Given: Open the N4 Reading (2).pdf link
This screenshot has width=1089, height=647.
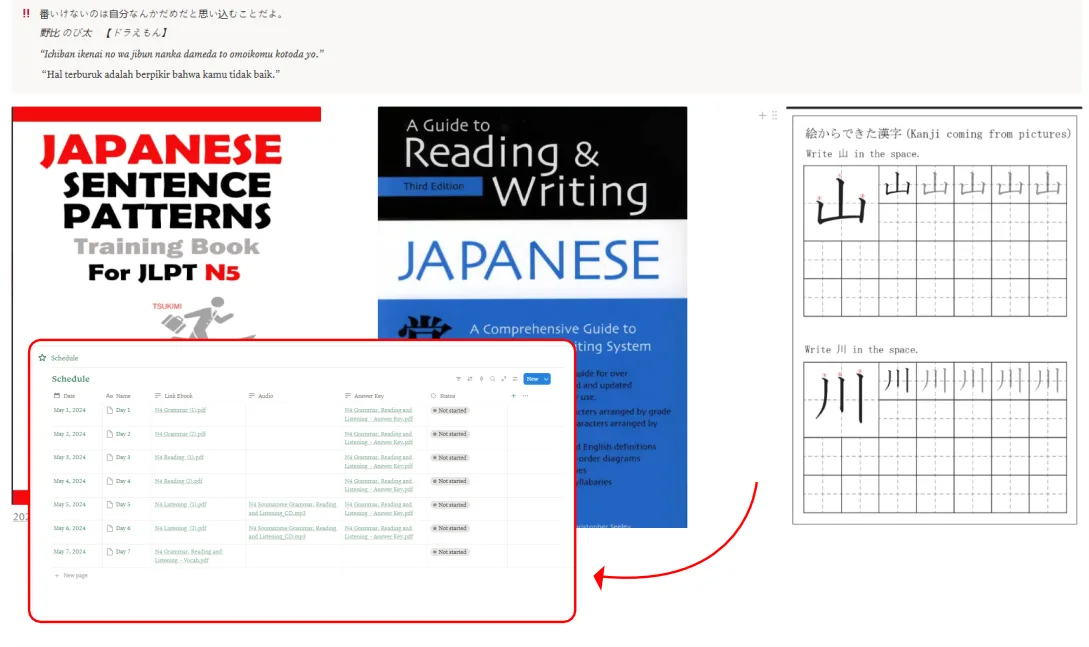Looking at the screenshot, I should click(x=178, y=481).
